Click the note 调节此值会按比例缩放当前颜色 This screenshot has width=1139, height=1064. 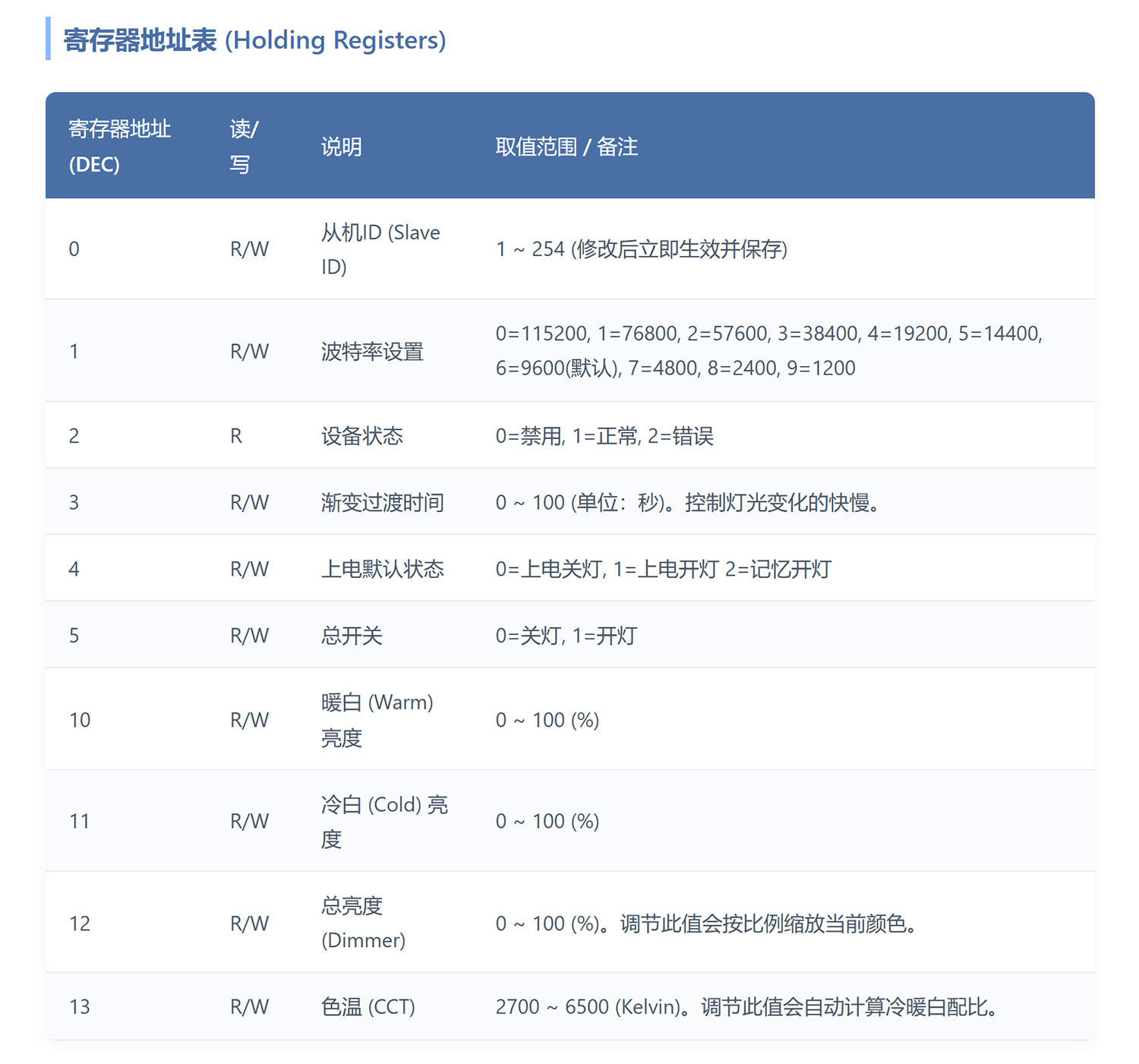pyautogui.click(x=769, y=924)
